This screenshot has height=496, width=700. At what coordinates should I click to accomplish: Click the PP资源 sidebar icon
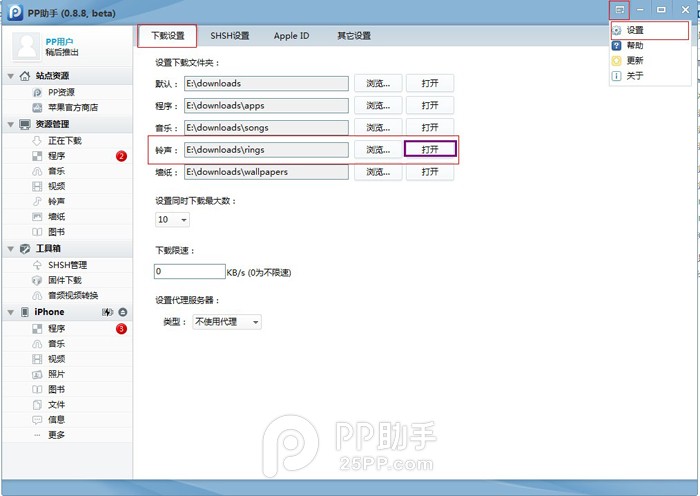[x=37, y=92]
